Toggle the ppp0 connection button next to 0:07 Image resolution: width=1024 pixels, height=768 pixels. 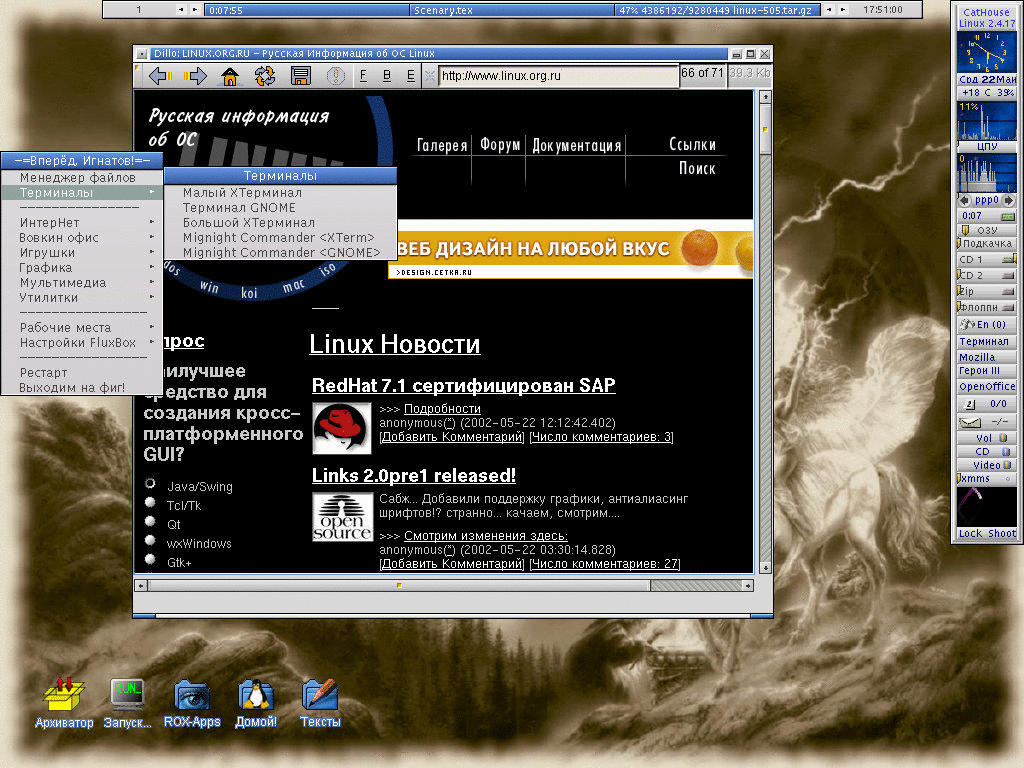(x=1008, y=216)
